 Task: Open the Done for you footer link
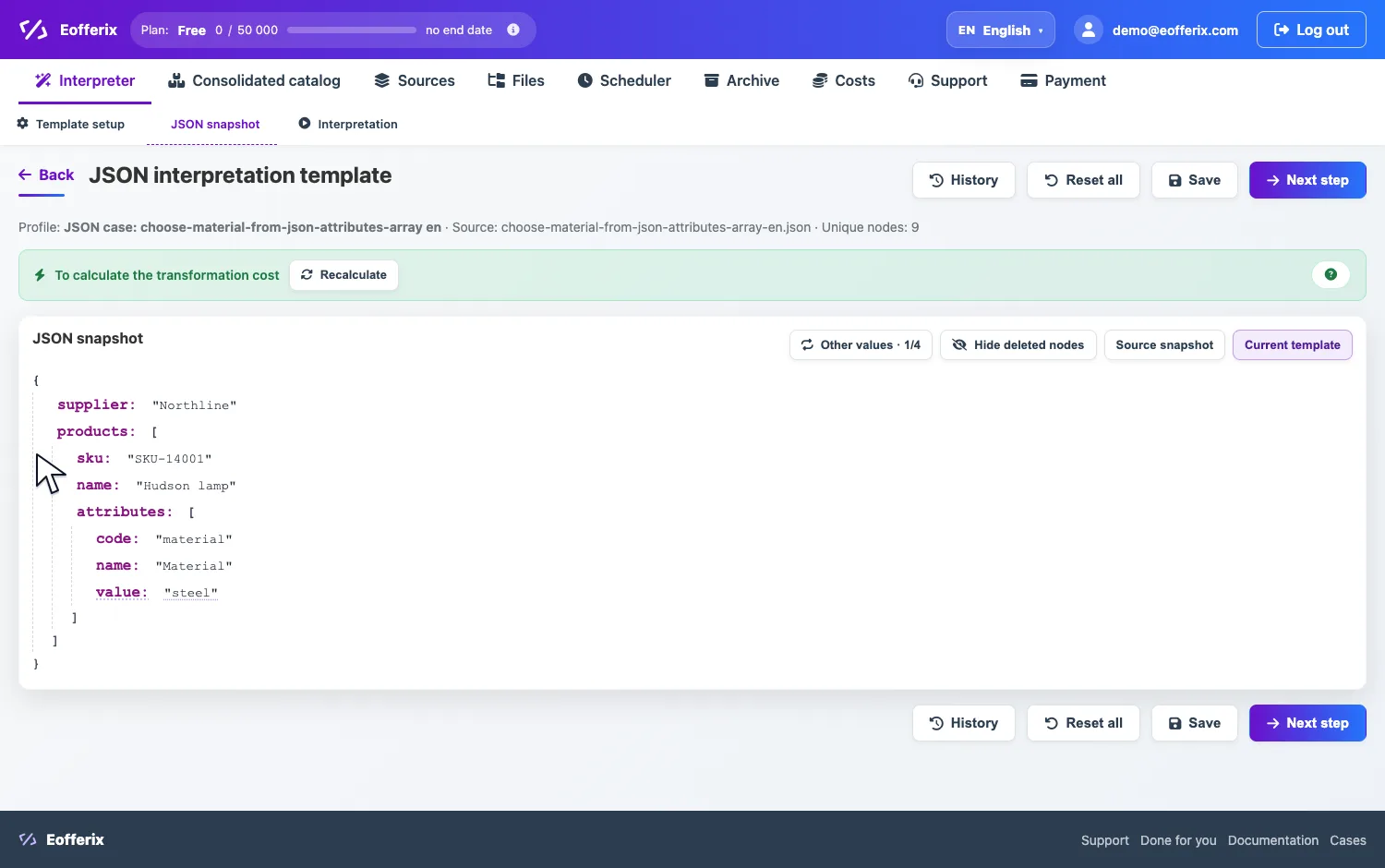[1178, 840]
